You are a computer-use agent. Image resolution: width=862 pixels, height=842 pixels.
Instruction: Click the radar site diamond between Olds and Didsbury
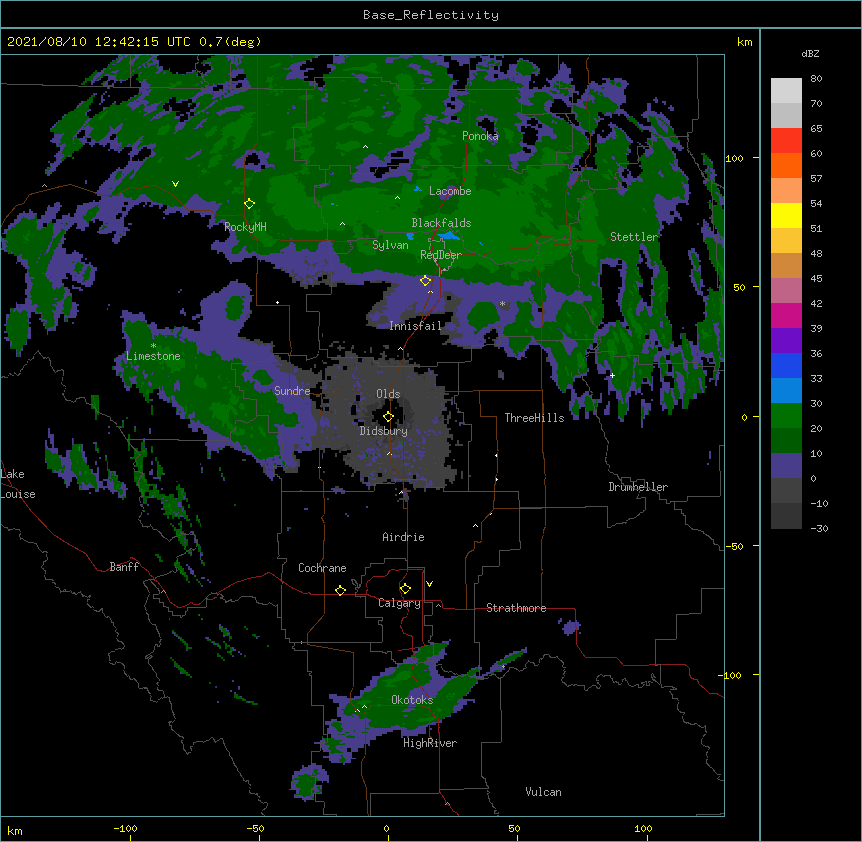pos(388,417)
